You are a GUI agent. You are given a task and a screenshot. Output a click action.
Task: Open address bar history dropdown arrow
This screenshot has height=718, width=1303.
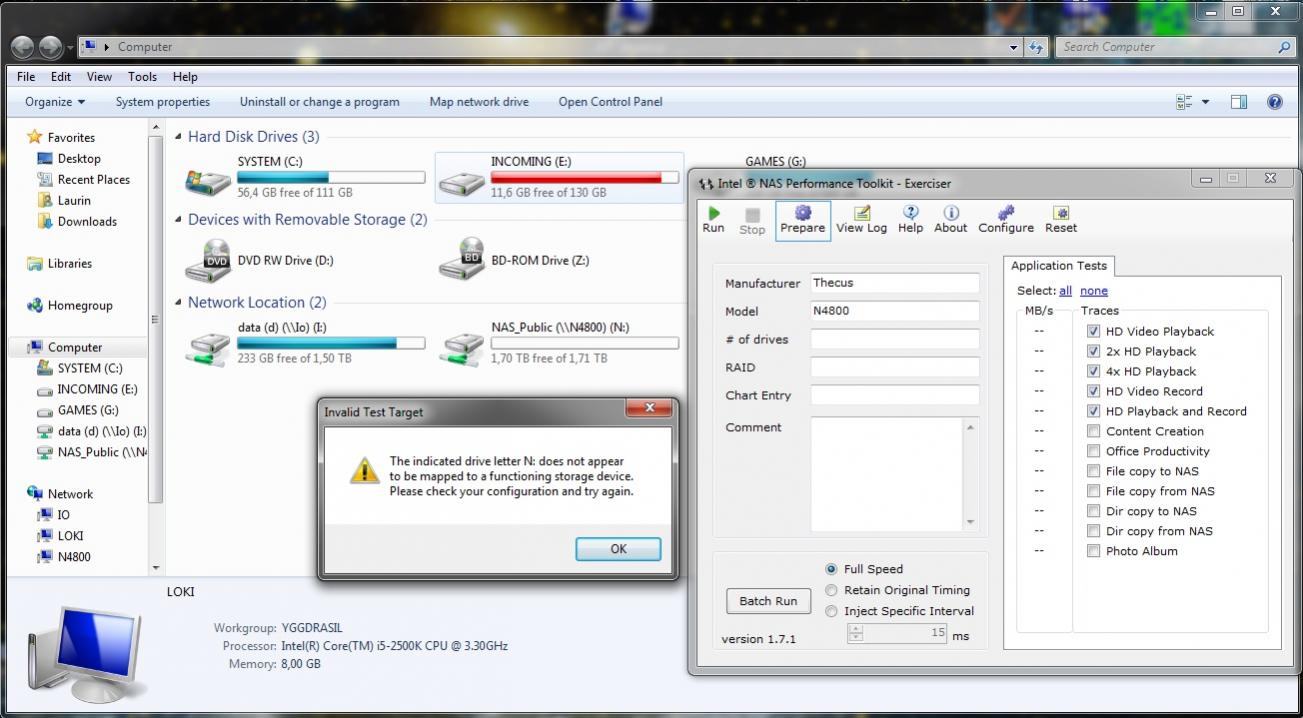[1014, 47]
